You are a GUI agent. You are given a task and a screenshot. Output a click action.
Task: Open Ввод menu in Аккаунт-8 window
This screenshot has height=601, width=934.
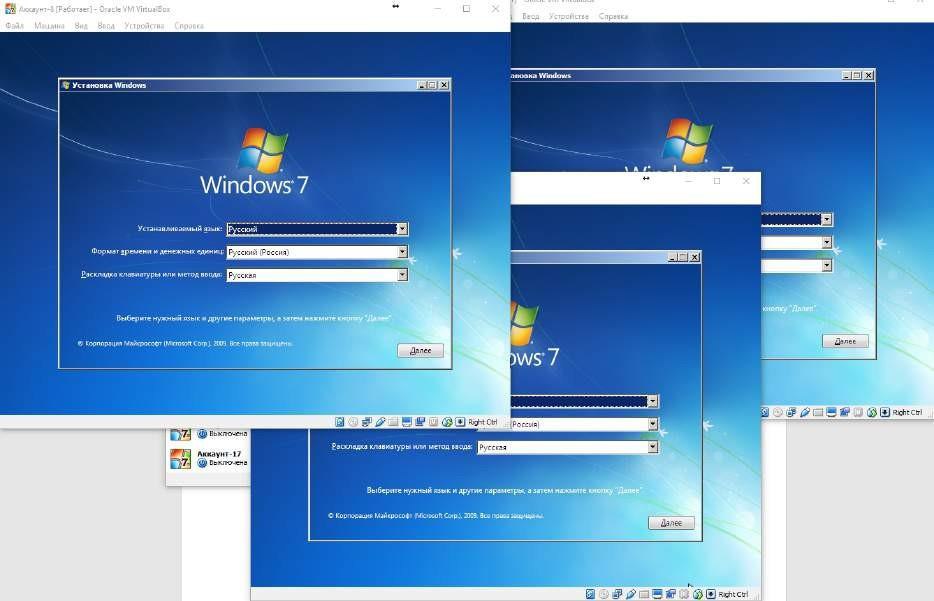coord(106,26)
